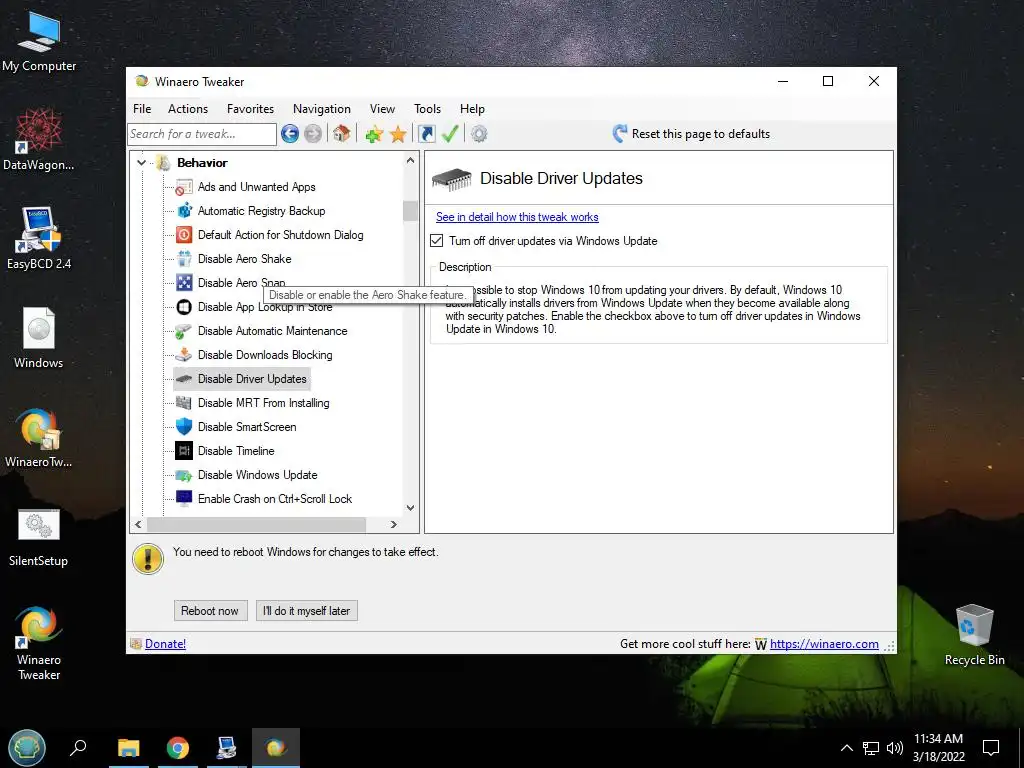The height and width of the screenshot is (768, 1024).
Task: Click the Winaero Tweaker taskbar button
Action: [x=276, y=748]
